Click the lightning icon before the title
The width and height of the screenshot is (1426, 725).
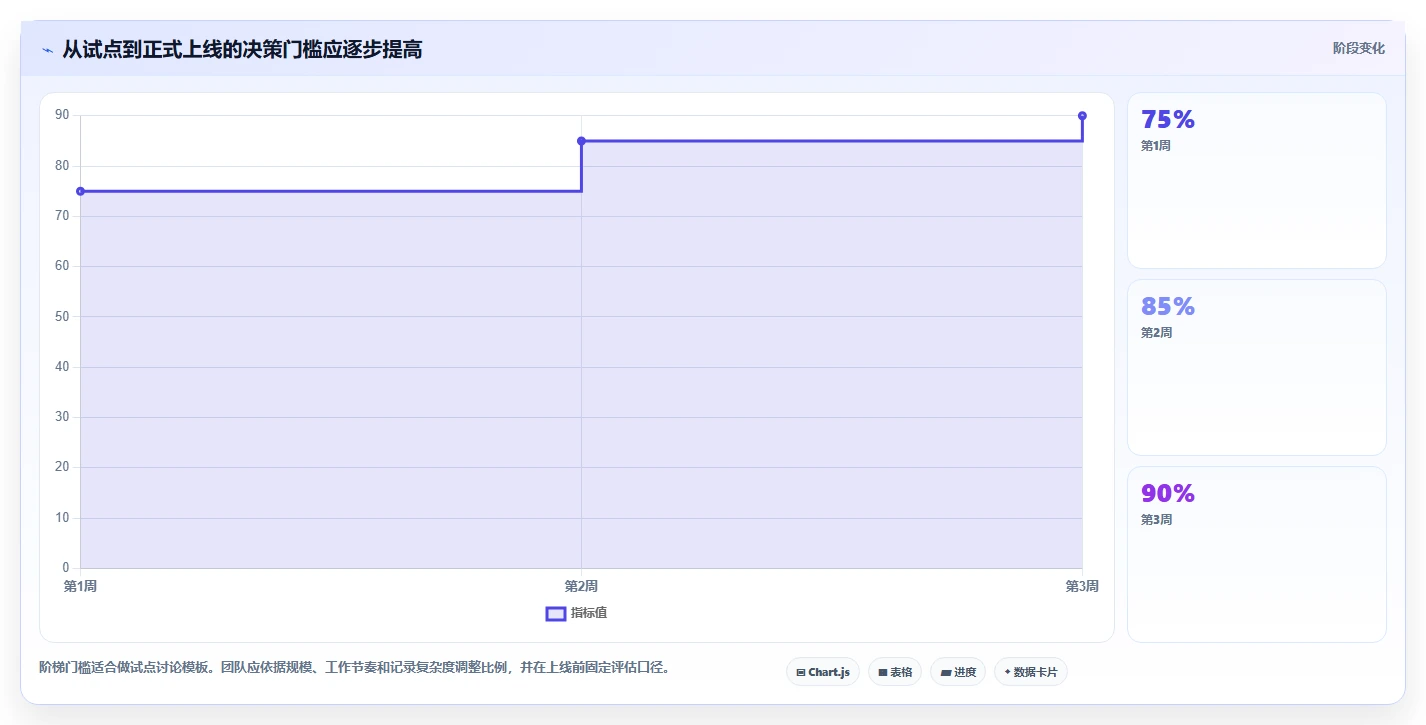pos(47,50)
